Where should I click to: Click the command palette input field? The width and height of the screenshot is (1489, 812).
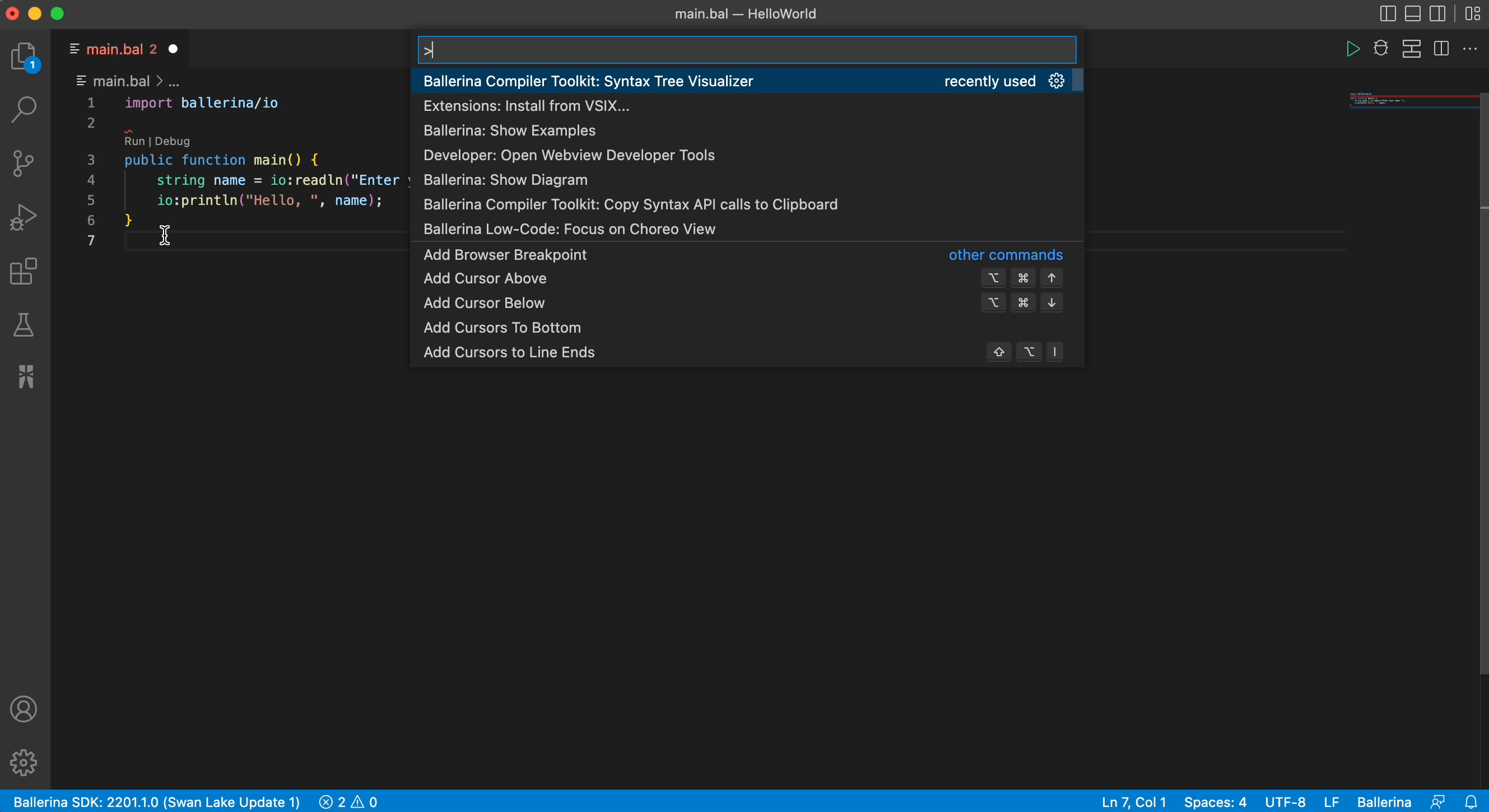coord(746,50)
